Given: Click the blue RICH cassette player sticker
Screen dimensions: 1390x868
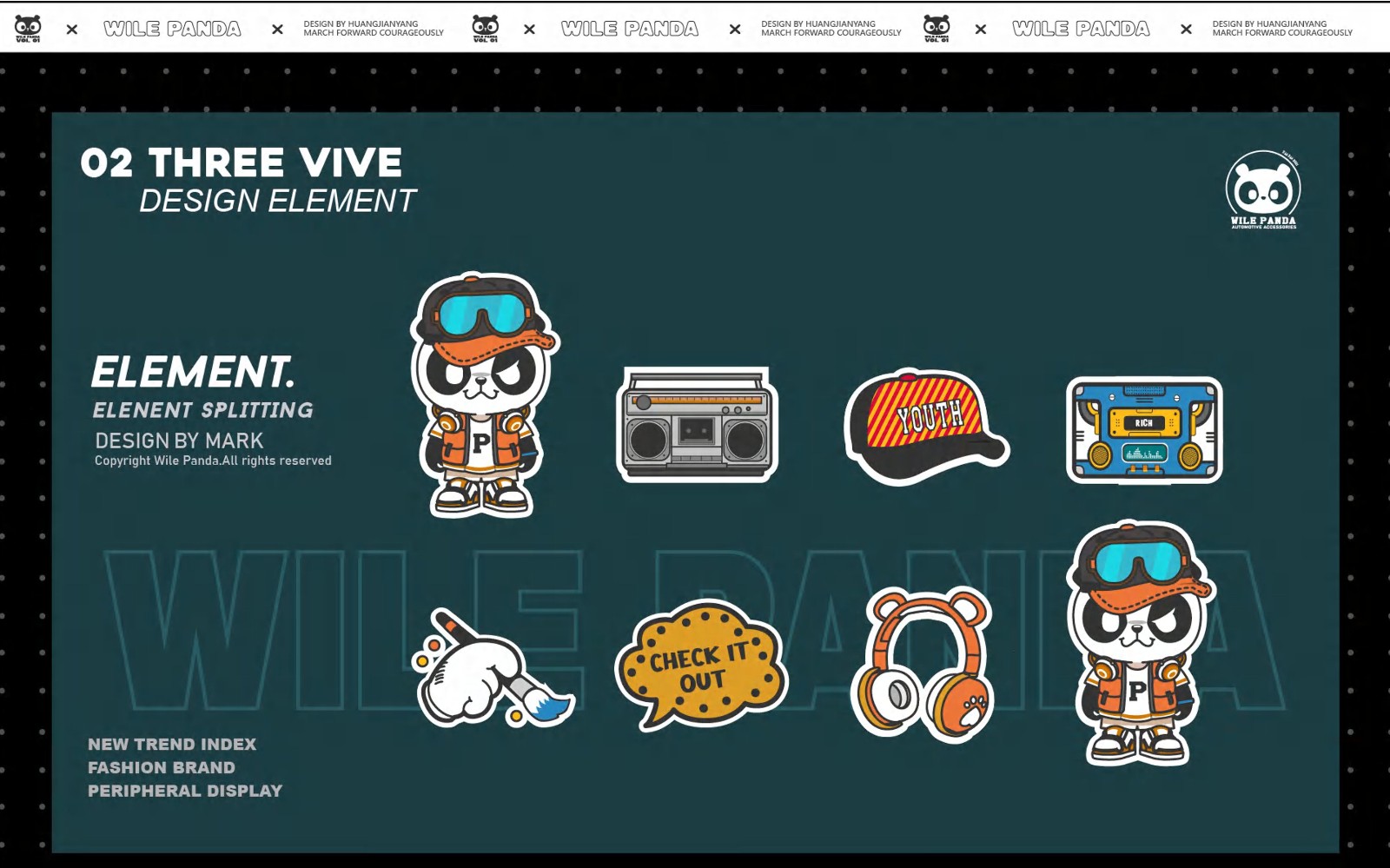Looking at the screenshot, I should tap(1144, 430).
